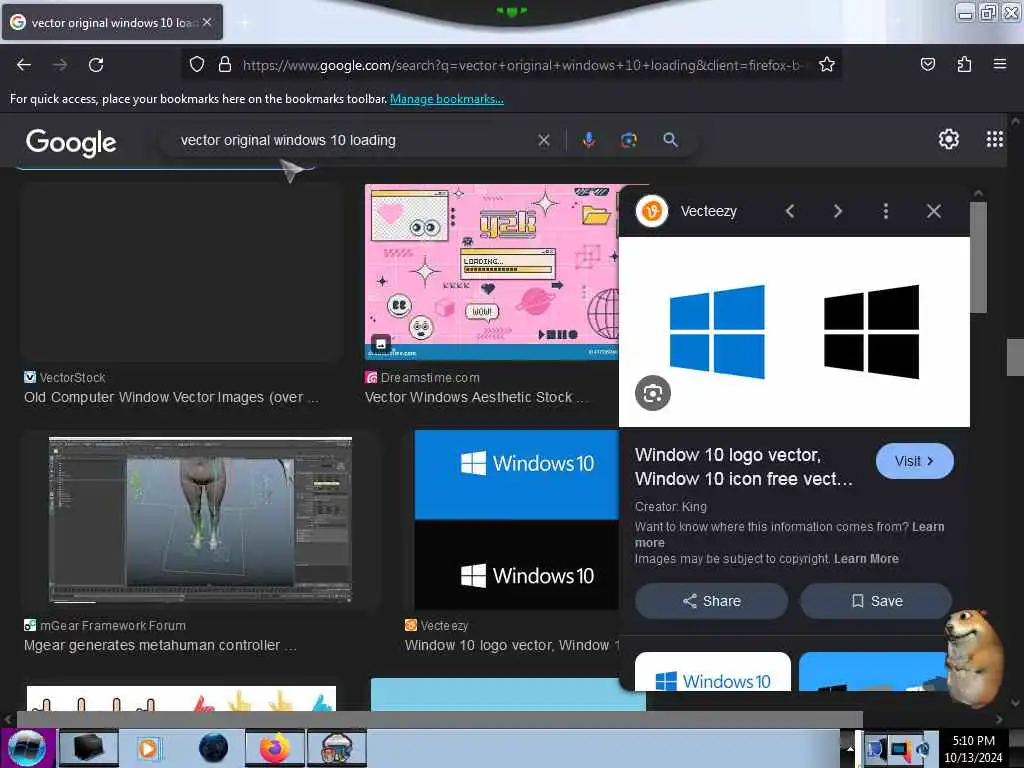
Task: Open the media player taskbar icon
Action: 149,748
